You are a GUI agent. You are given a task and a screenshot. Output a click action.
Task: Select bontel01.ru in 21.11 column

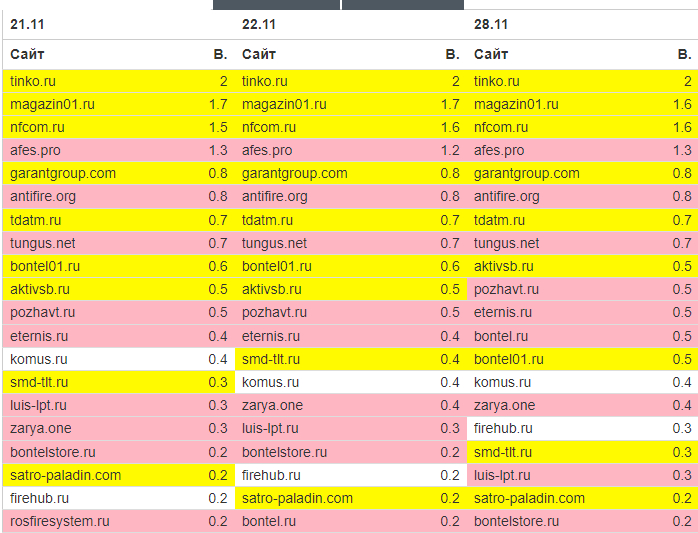pyautogui.click(x=45, y=266)
